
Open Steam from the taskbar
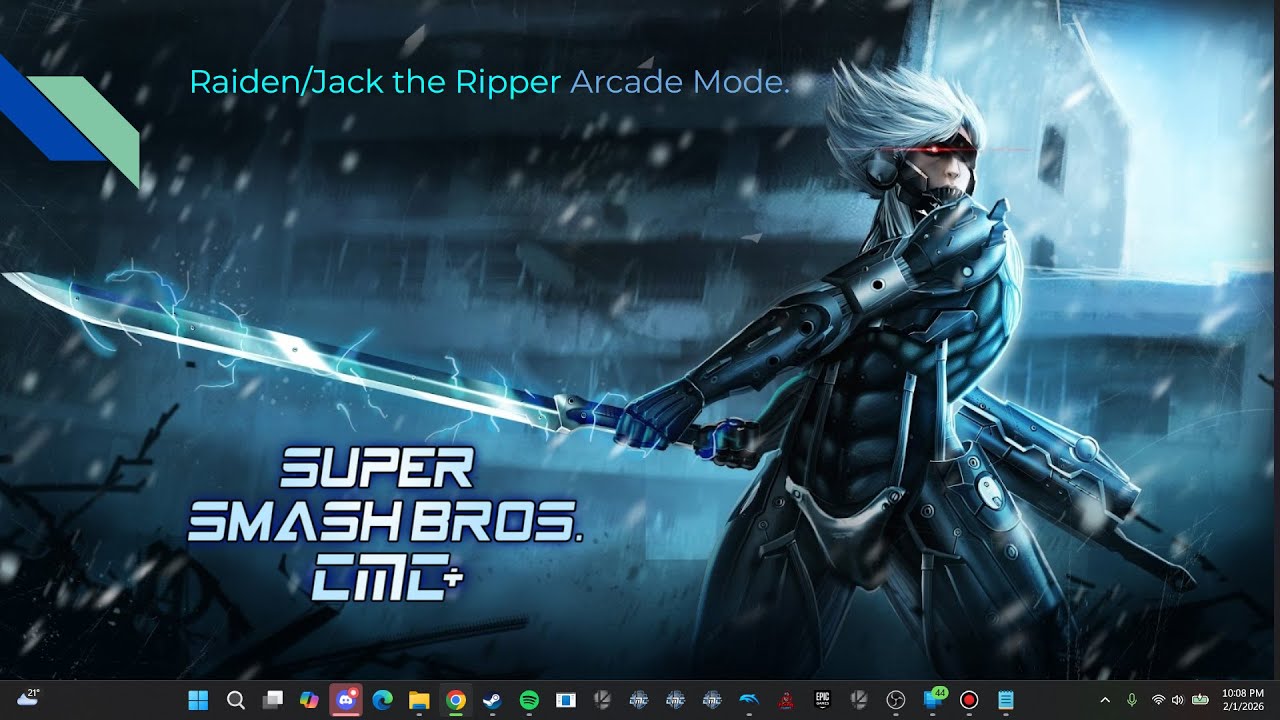coord(493,700)
